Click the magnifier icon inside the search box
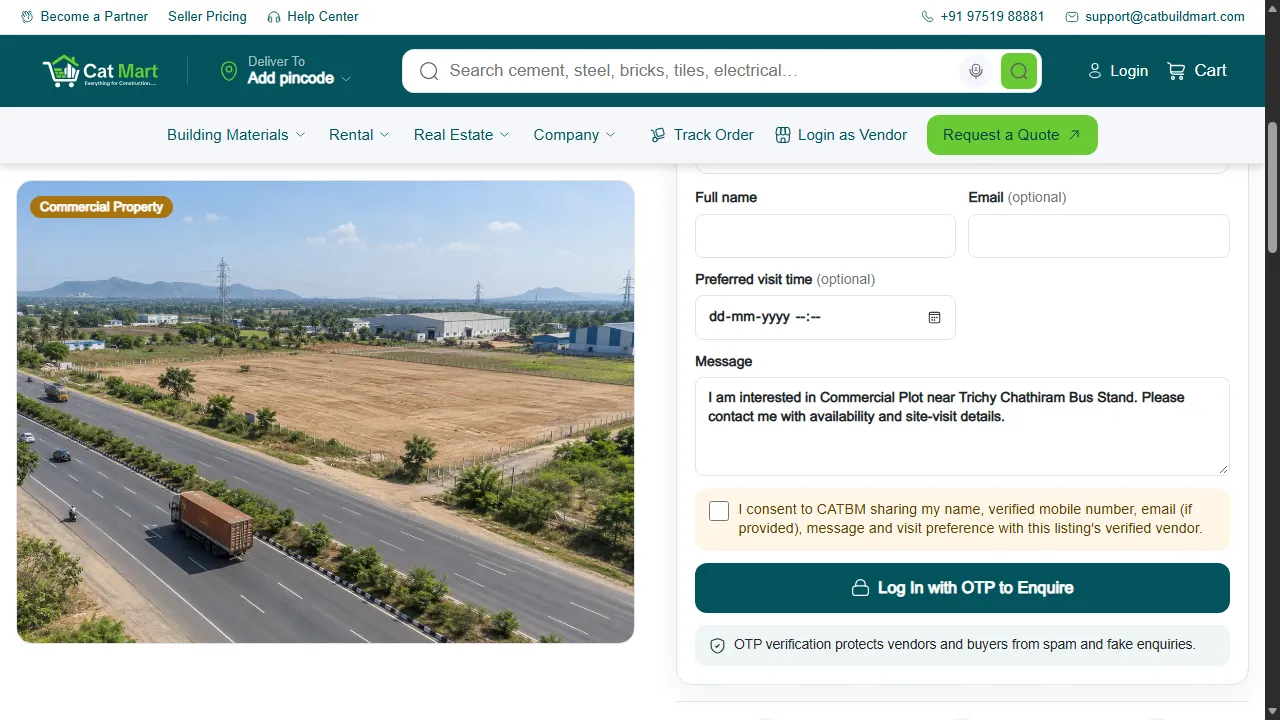1280x720 pixels. click(x=429, y=71)
